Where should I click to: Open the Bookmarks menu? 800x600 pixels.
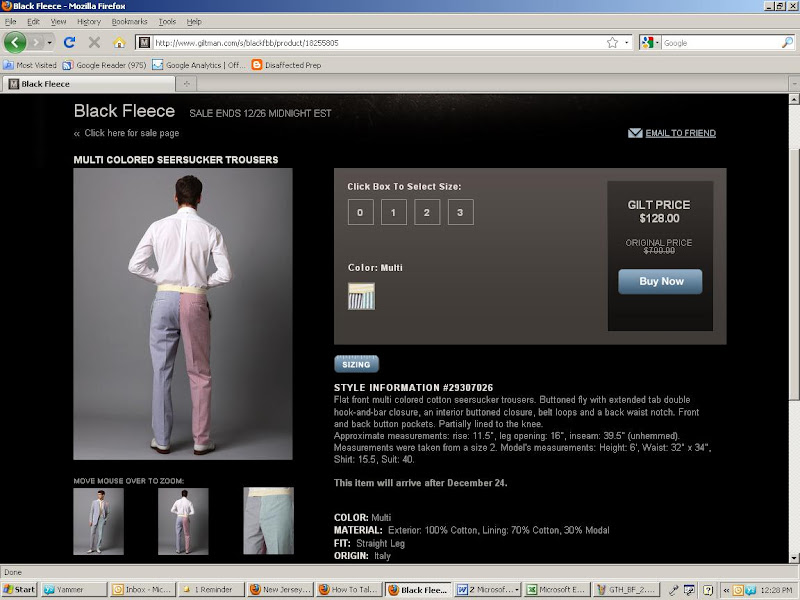pos(129,21)
